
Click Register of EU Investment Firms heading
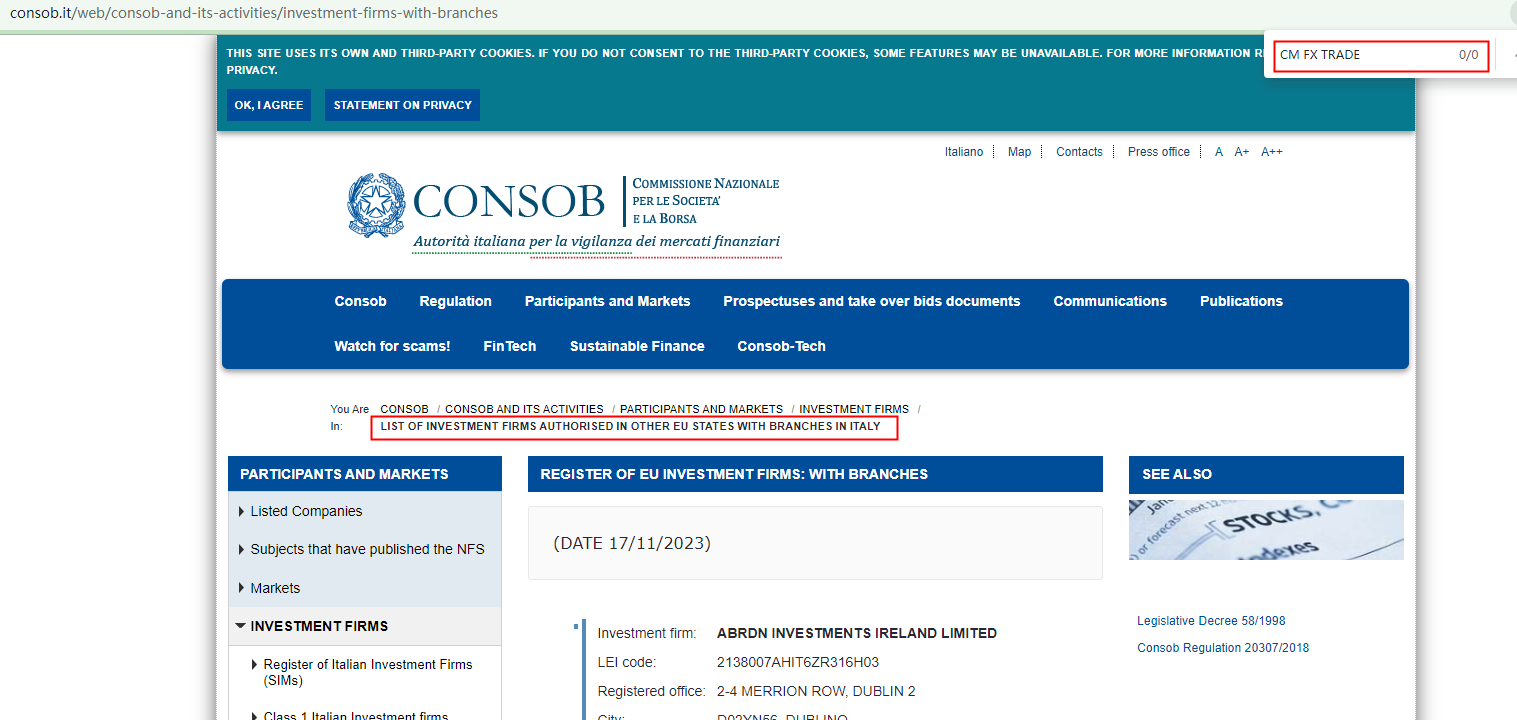coord(815,474)
